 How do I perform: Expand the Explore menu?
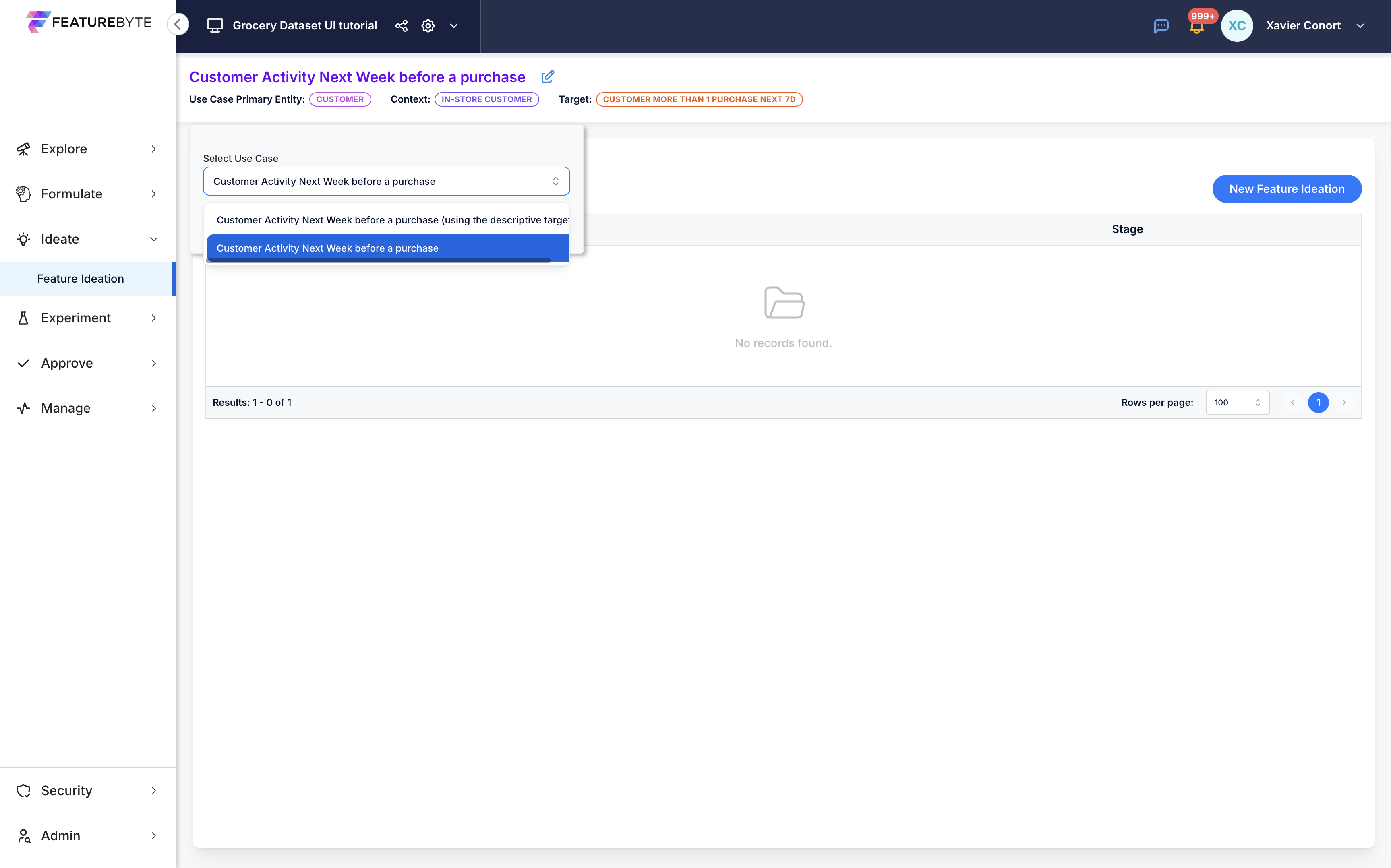[88, 149]
